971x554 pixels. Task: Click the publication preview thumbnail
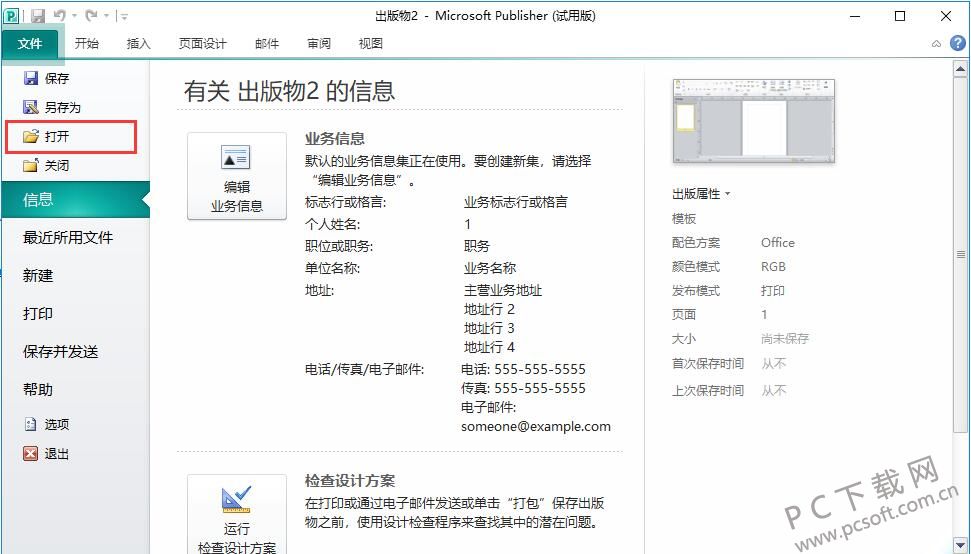pyautogui.click(x=754, y=121)
